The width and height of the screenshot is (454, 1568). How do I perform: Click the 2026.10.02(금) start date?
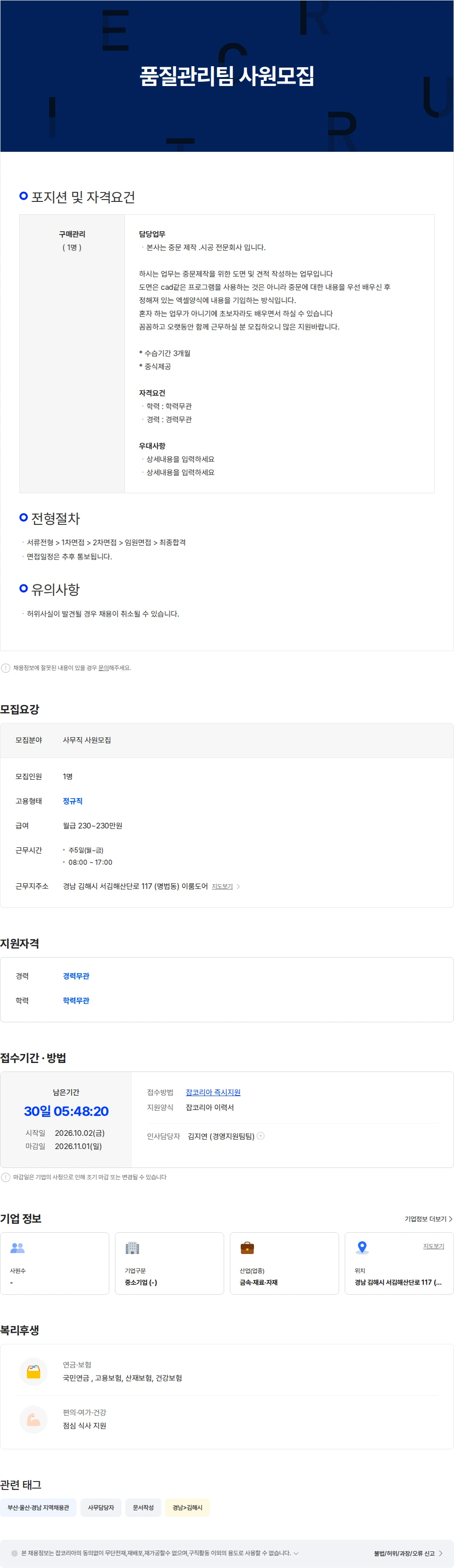(x=80, y=1133)
